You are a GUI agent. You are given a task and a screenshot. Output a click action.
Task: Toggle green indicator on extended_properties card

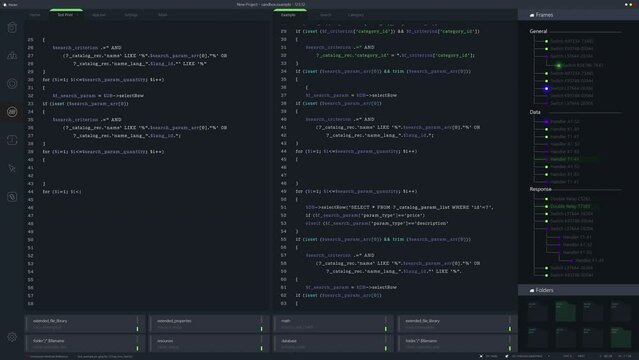tap(262, 329)
